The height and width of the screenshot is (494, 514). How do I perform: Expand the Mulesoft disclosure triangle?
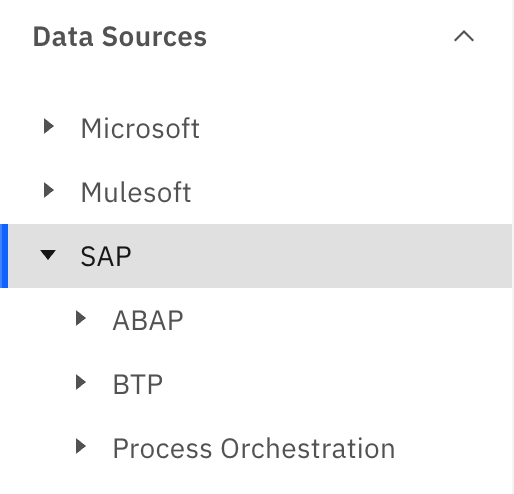(49, 190)
